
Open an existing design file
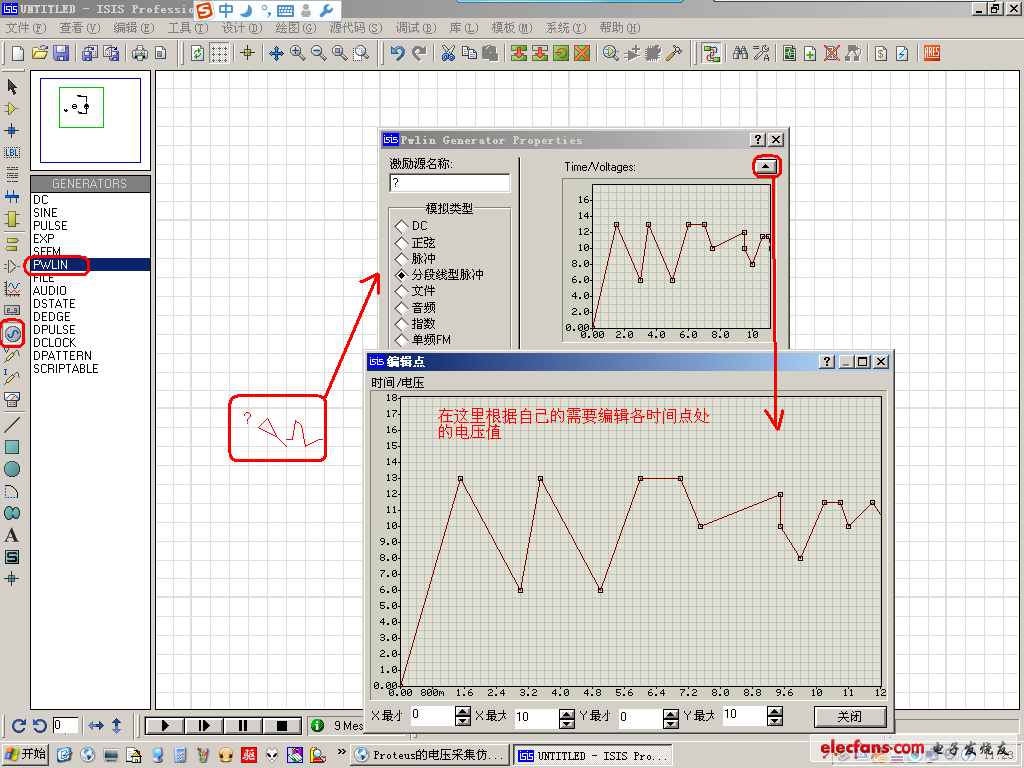40,53
